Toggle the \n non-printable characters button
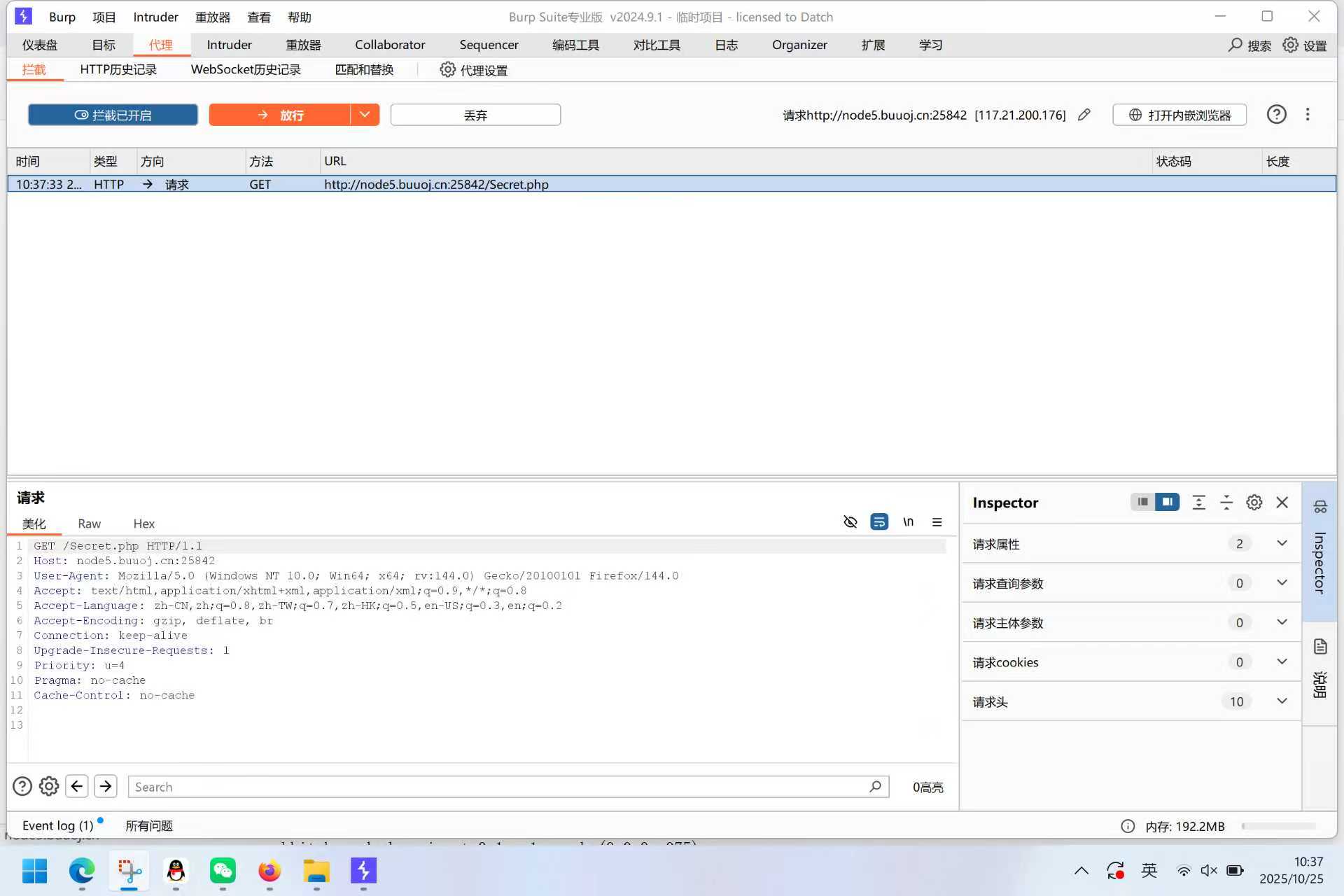The width and height of the screenshot is (1344, 896). point(908,522)
